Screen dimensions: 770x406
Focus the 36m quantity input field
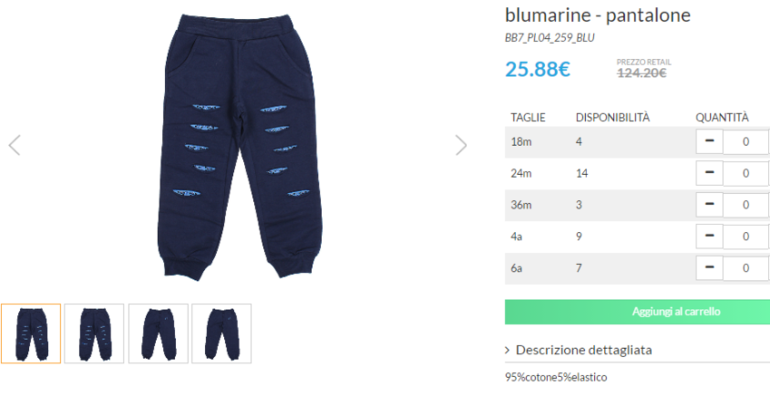click(x=745, y=205)
